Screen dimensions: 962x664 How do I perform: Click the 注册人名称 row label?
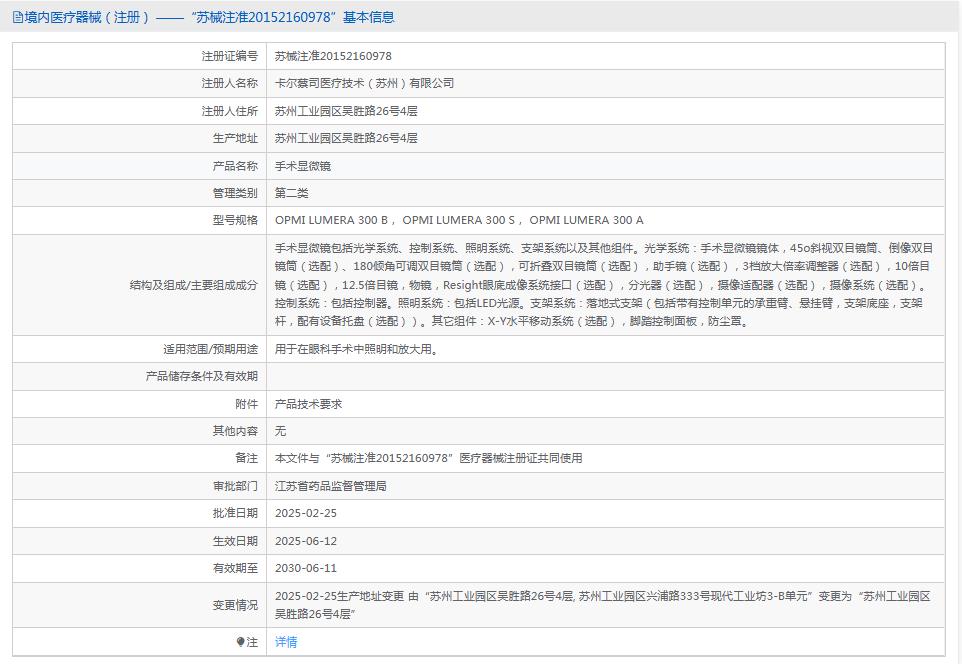pos(229,83)
